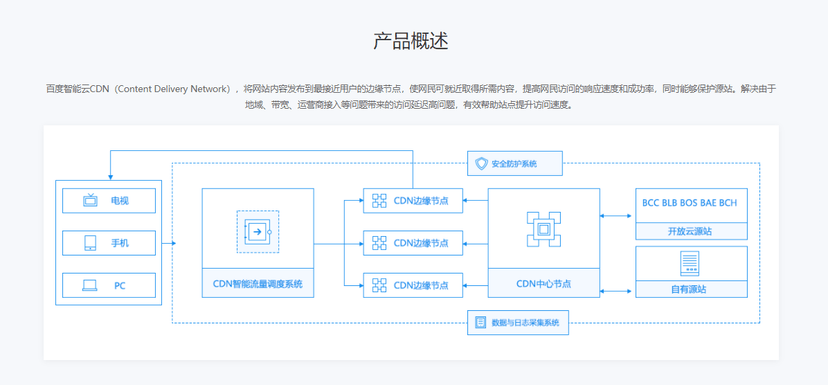Click the top CDN边缘节点 text
828x385 pixels.
[421, 200]
